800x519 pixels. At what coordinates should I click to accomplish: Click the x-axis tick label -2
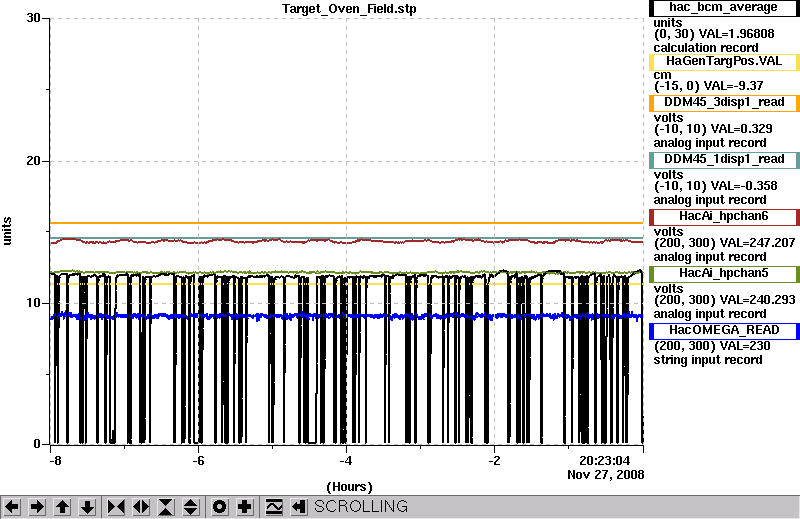[x=494, y=461]
